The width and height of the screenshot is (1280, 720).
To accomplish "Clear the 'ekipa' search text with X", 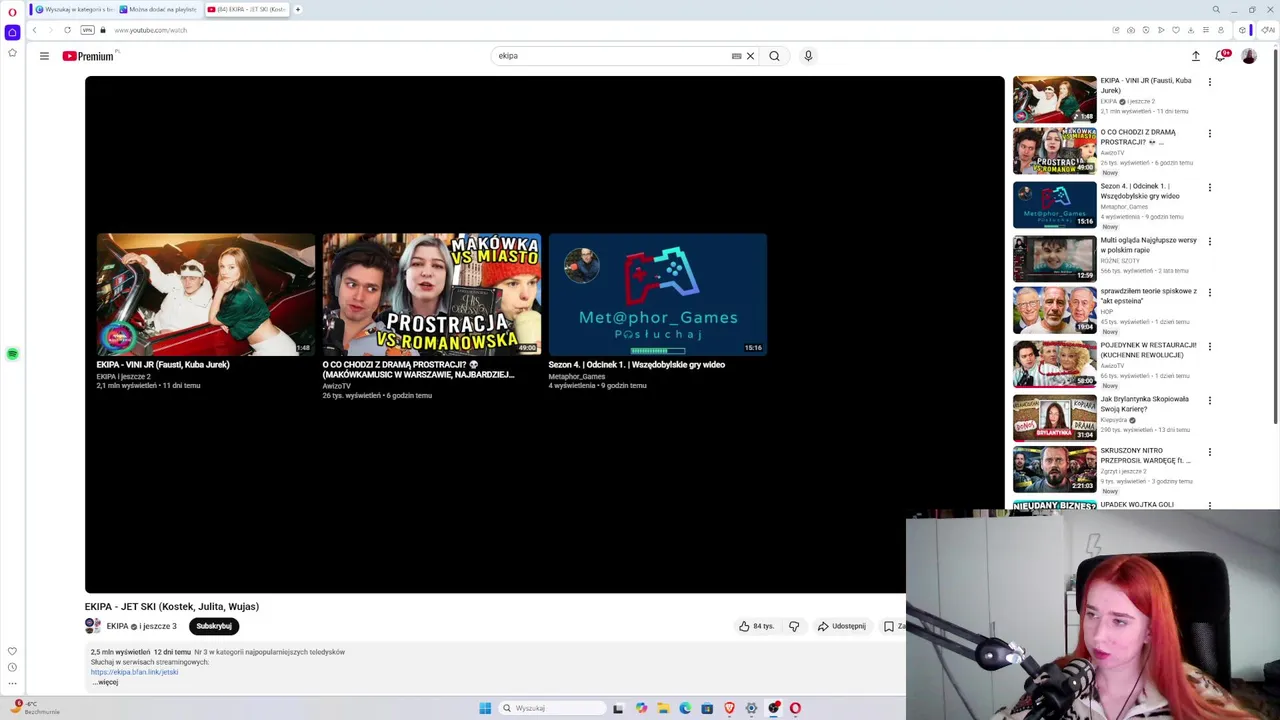I will tap(750, 56).
